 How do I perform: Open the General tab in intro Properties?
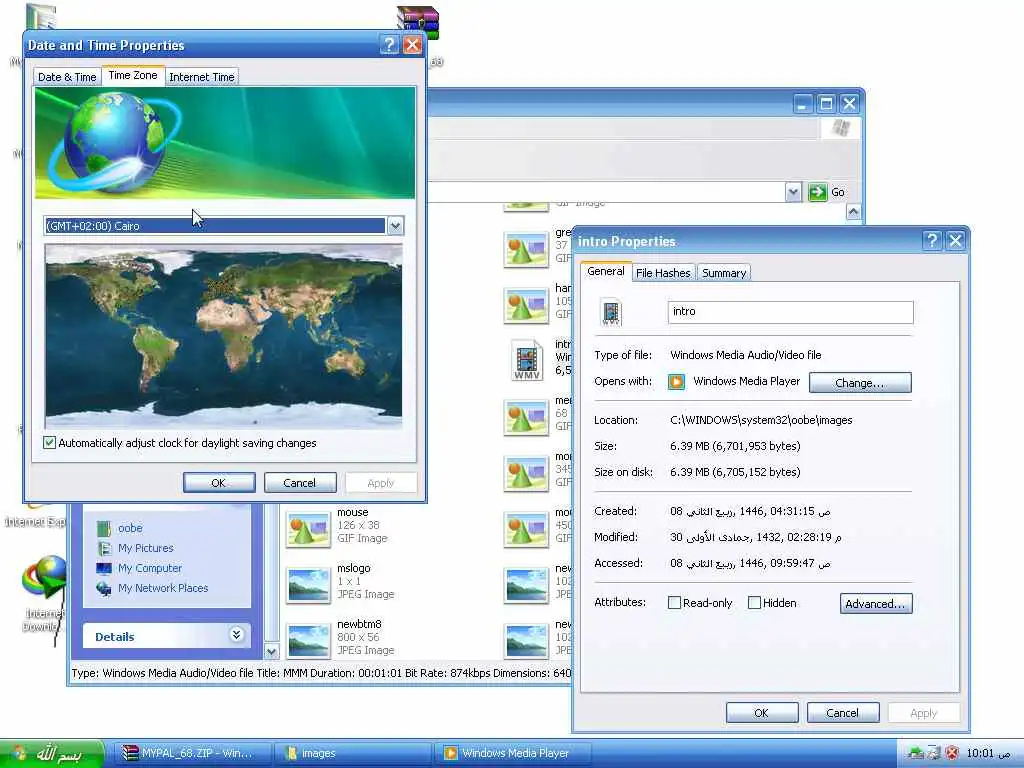pyautogui.click(x=605, y=271)
